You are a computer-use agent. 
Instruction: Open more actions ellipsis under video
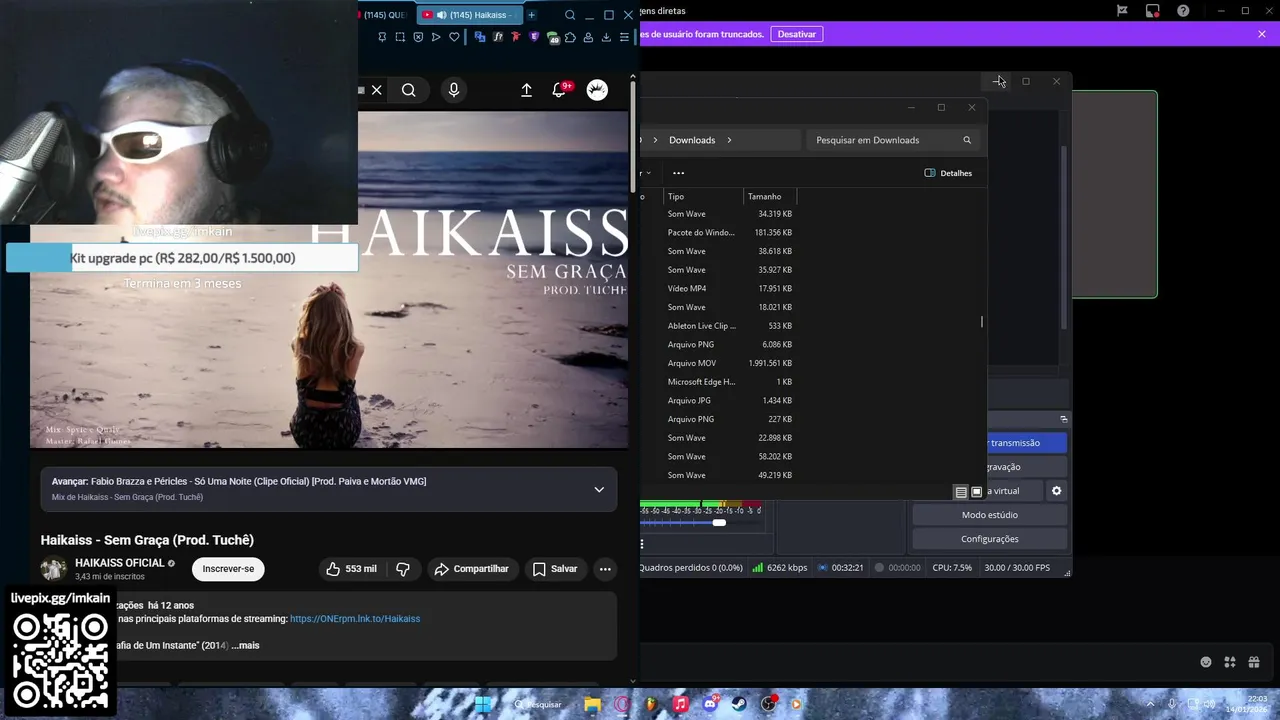coord(605,569)
